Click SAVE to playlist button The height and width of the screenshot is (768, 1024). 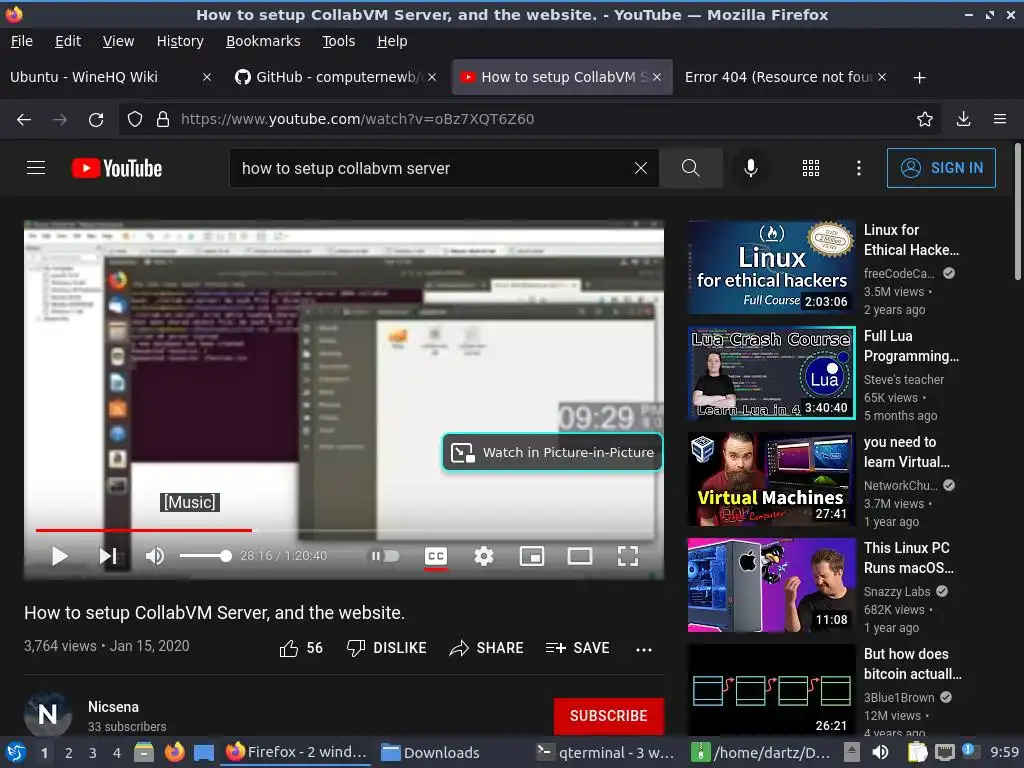[577, 648]
